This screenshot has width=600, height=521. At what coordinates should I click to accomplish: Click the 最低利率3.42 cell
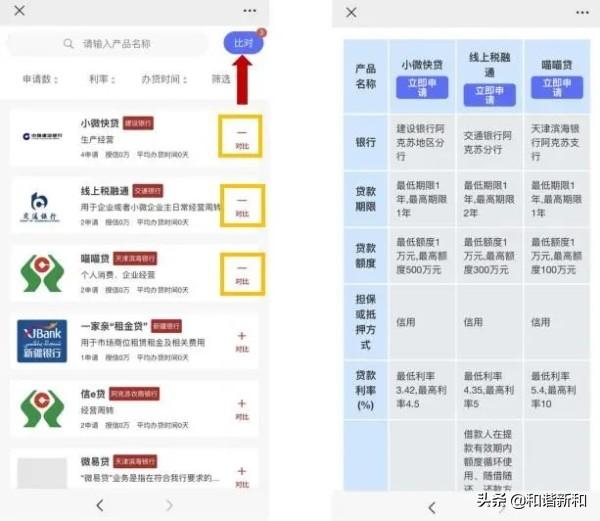pos(422,390)
